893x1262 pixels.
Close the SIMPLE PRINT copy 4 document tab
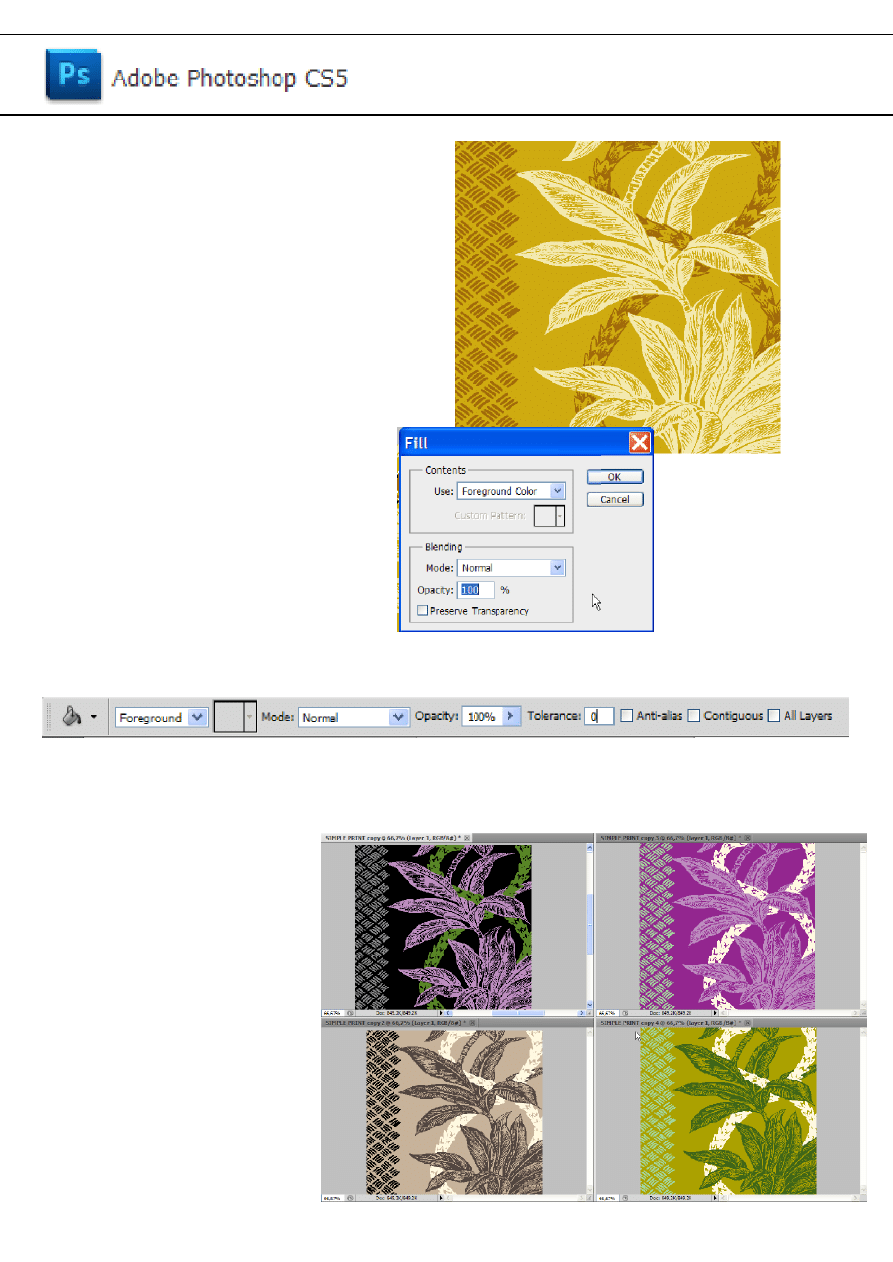[748, 1024]
